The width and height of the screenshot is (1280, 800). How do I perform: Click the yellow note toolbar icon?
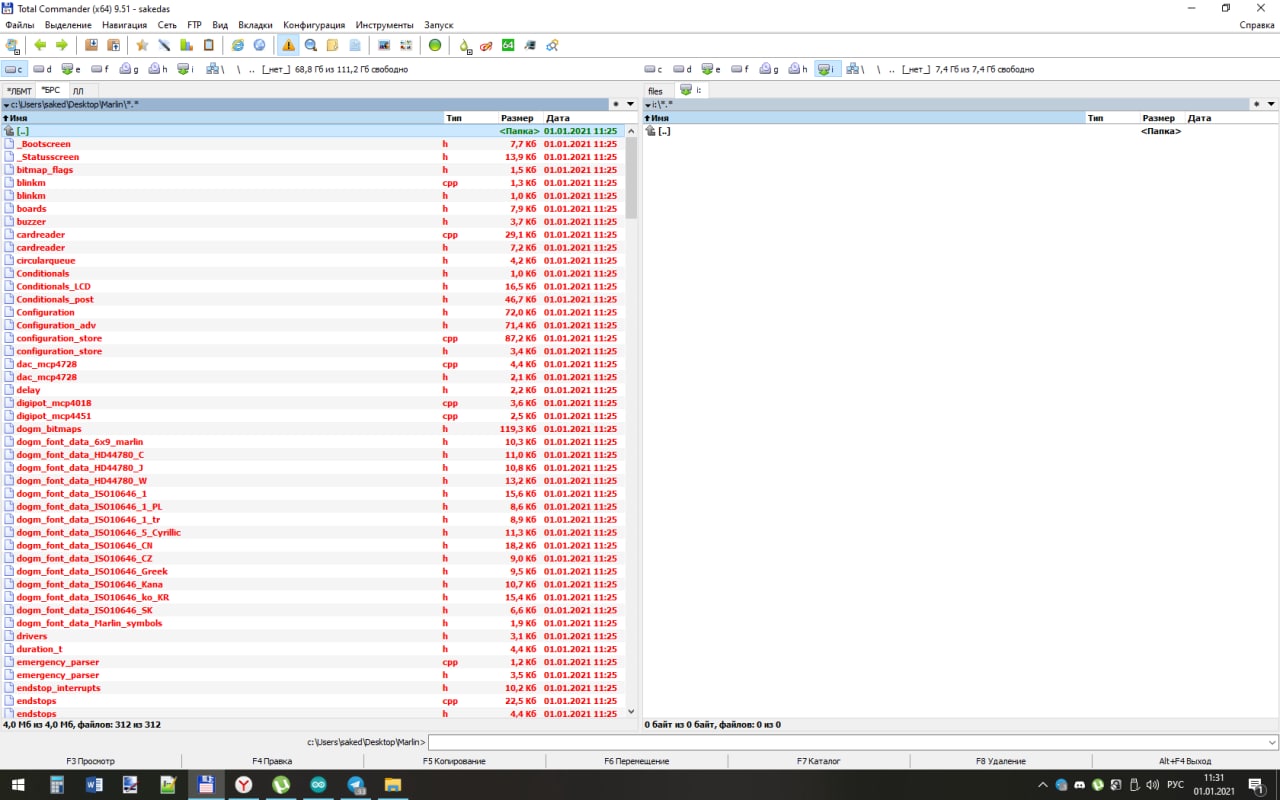[332, 45]
